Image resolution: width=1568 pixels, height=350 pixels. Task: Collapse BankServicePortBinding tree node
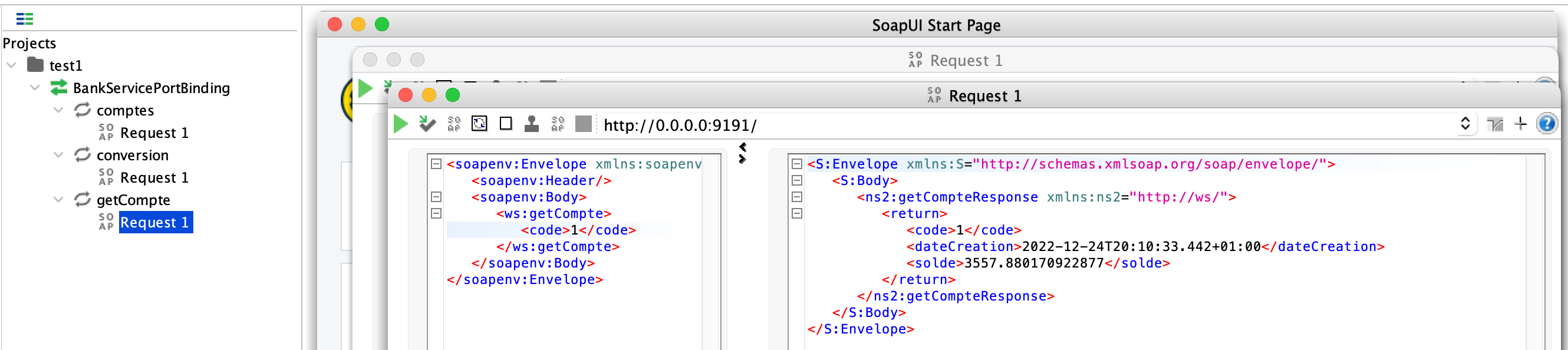[35, 88]
